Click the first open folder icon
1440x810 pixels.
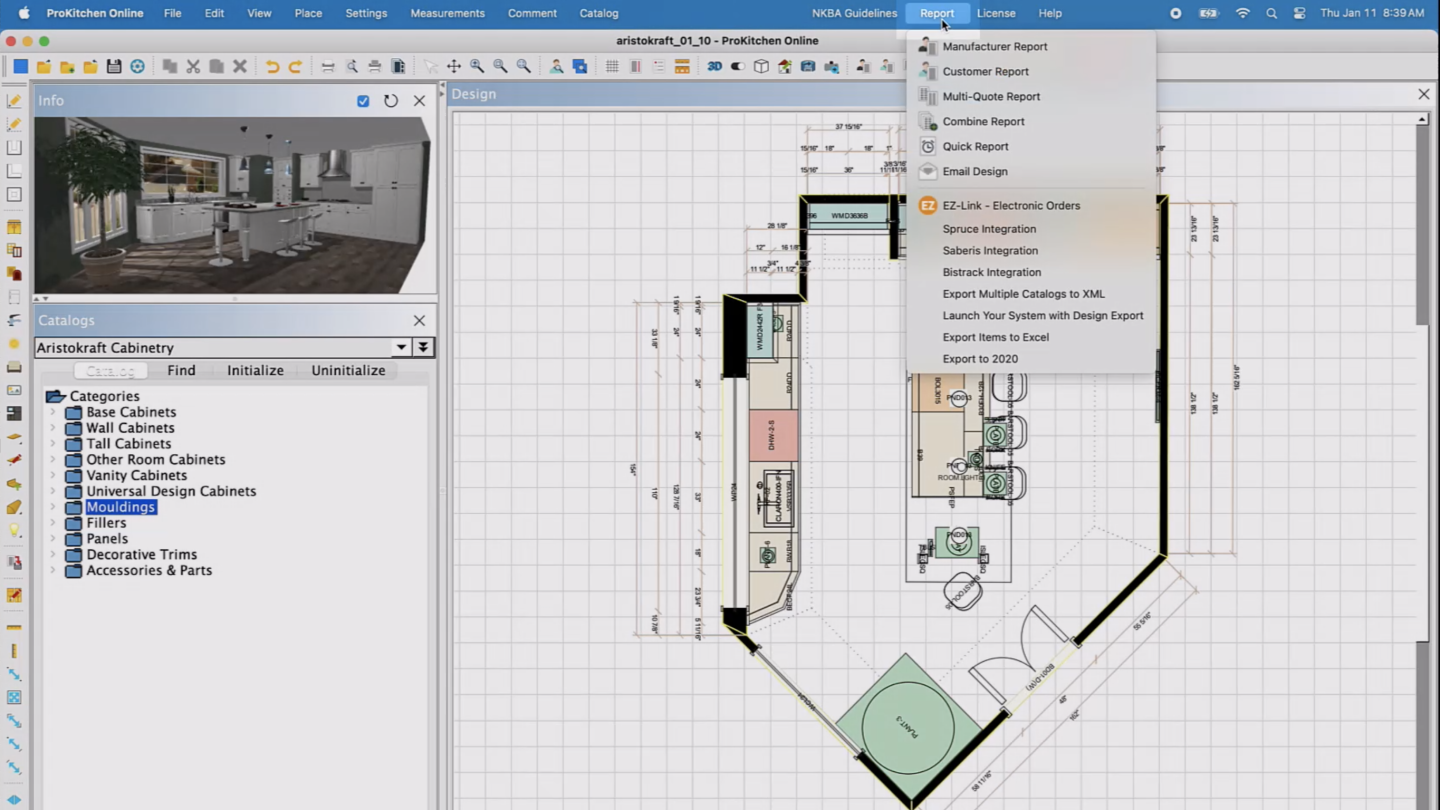point(44,66)
